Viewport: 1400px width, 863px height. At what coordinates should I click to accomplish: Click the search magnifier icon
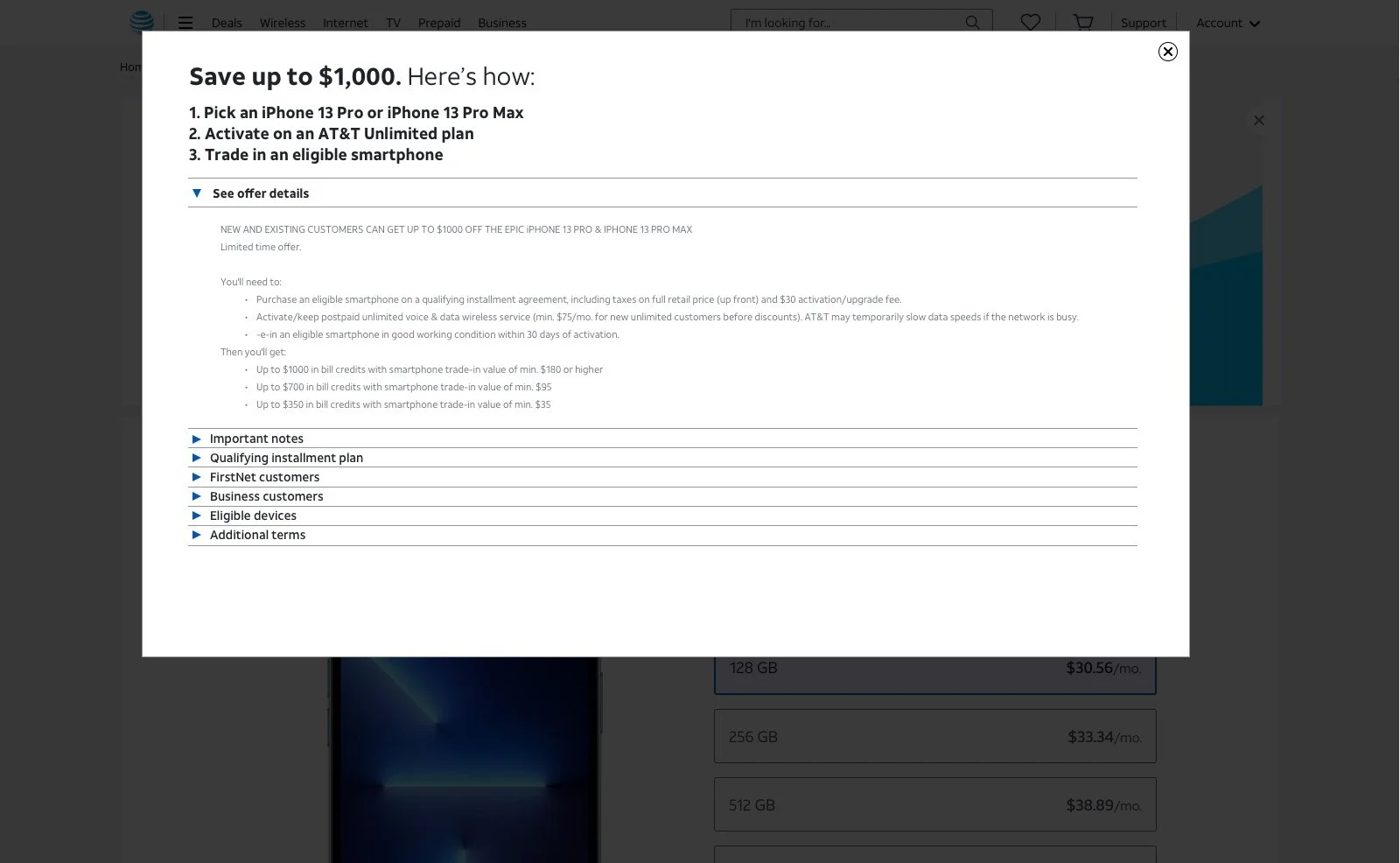(972, 23)
